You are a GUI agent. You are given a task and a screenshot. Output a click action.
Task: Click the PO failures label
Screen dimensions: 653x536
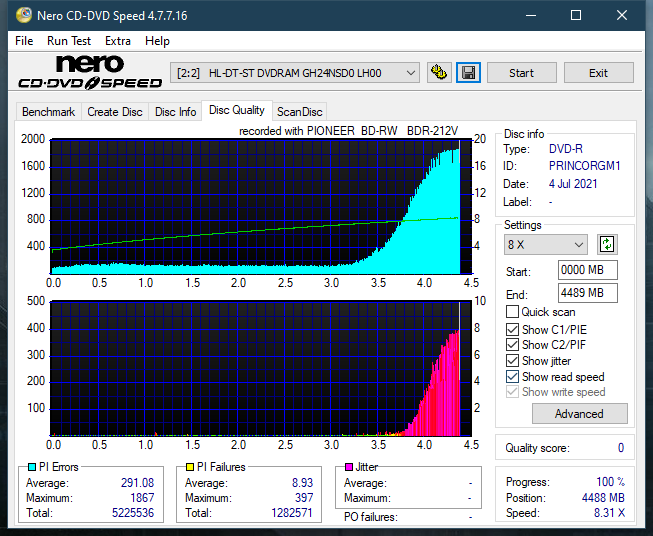(371, 517)
